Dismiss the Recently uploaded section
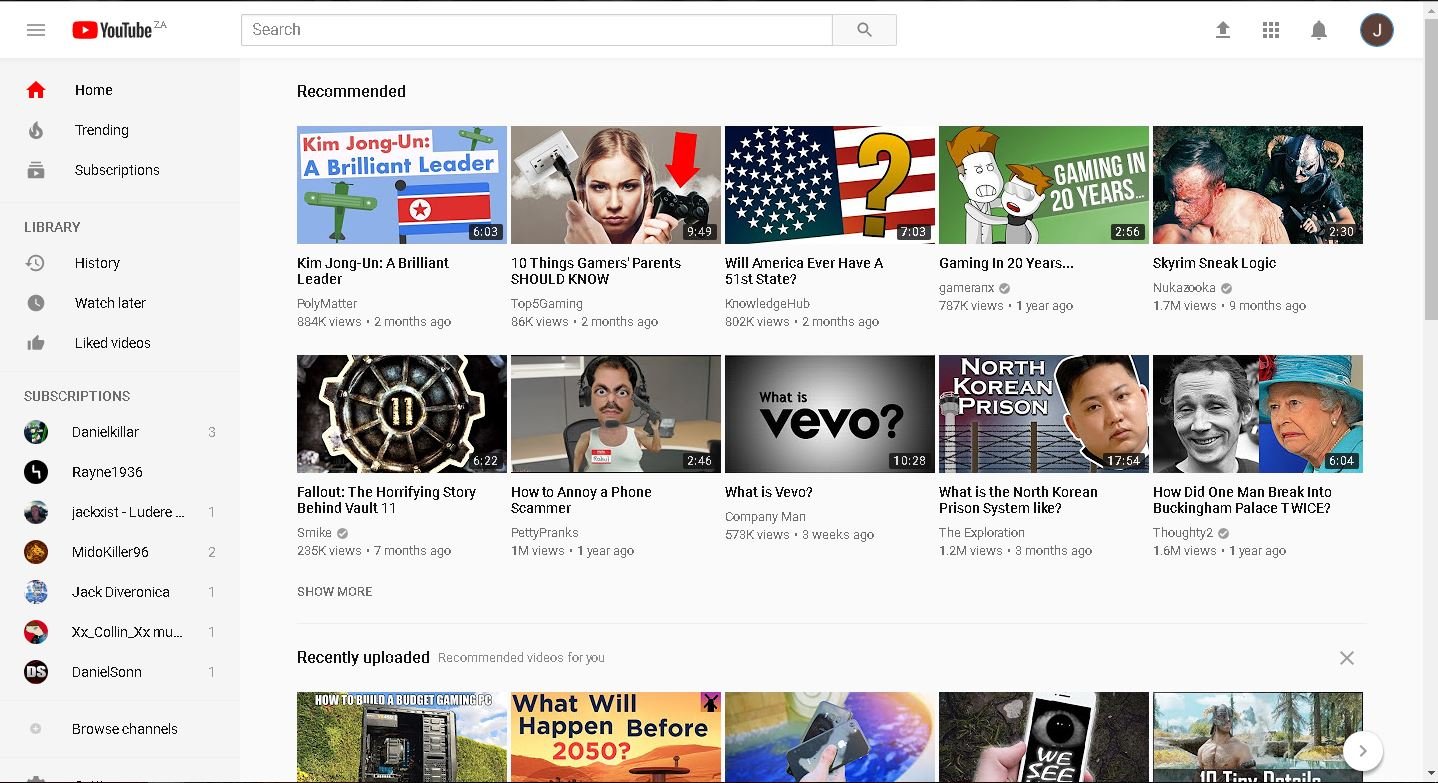 coord(1347,658)
